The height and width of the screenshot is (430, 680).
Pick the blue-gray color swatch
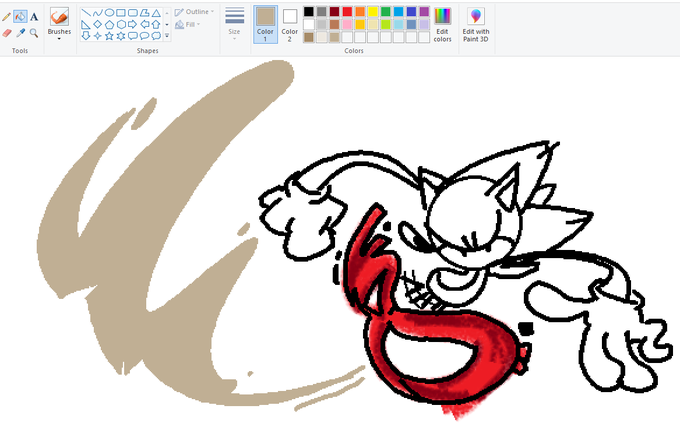(411, 24)
